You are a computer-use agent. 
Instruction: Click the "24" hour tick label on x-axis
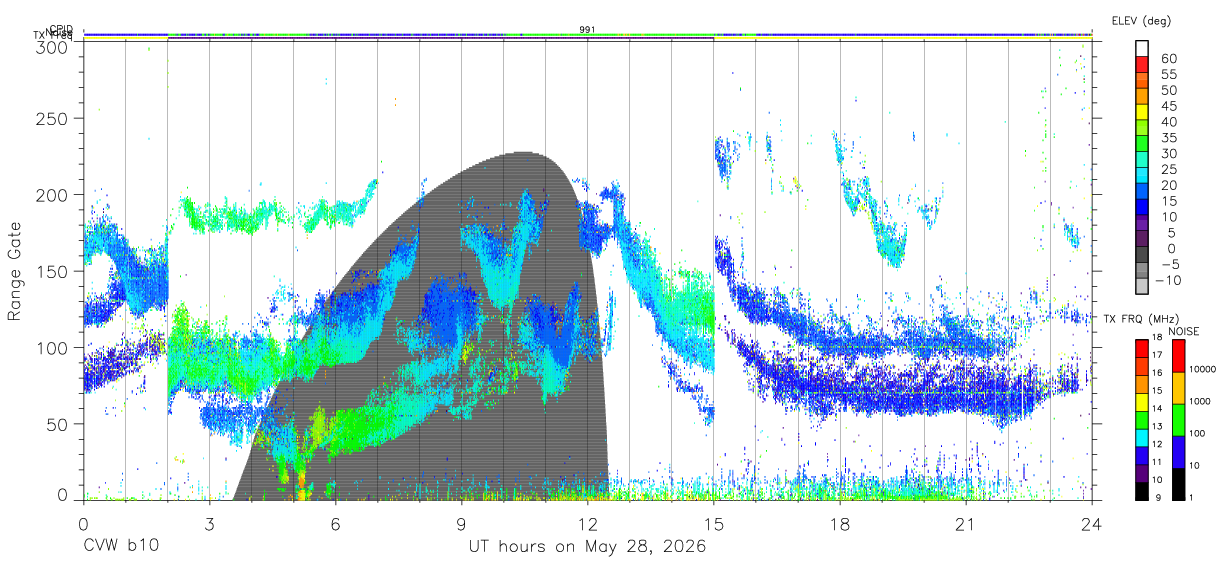pyautogui.click(x=1092, y=524)
